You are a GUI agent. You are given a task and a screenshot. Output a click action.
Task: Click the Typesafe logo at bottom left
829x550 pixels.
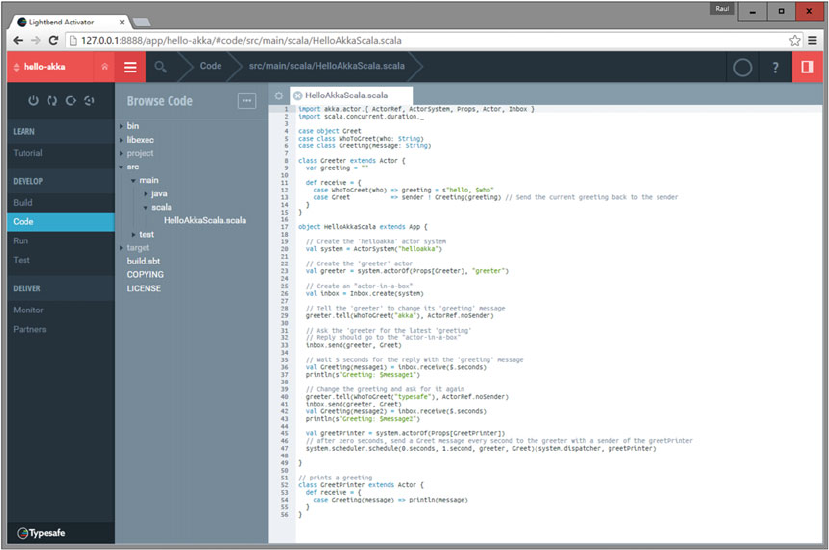tap(41, 533)
